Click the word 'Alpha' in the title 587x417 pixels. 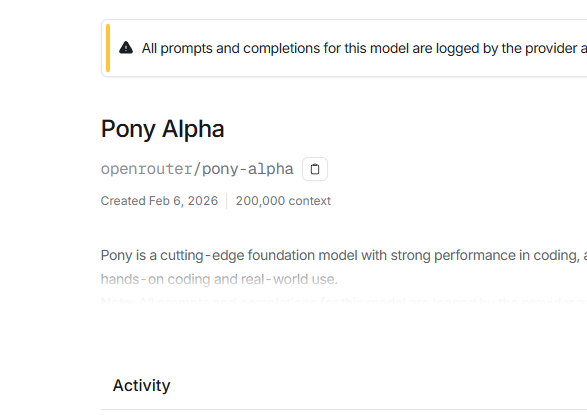point(193,129)
